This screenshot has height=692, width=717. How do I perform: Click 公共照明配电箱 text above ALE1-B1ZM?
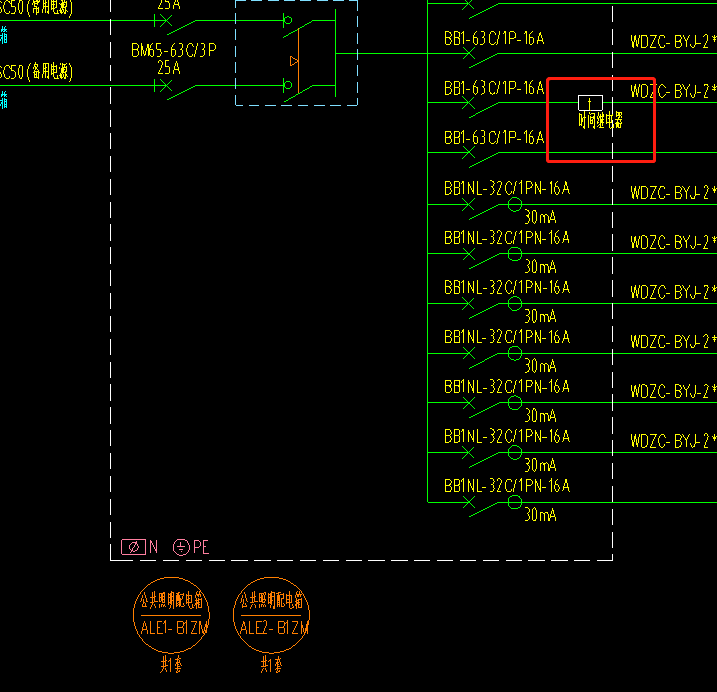coord(171,601)
